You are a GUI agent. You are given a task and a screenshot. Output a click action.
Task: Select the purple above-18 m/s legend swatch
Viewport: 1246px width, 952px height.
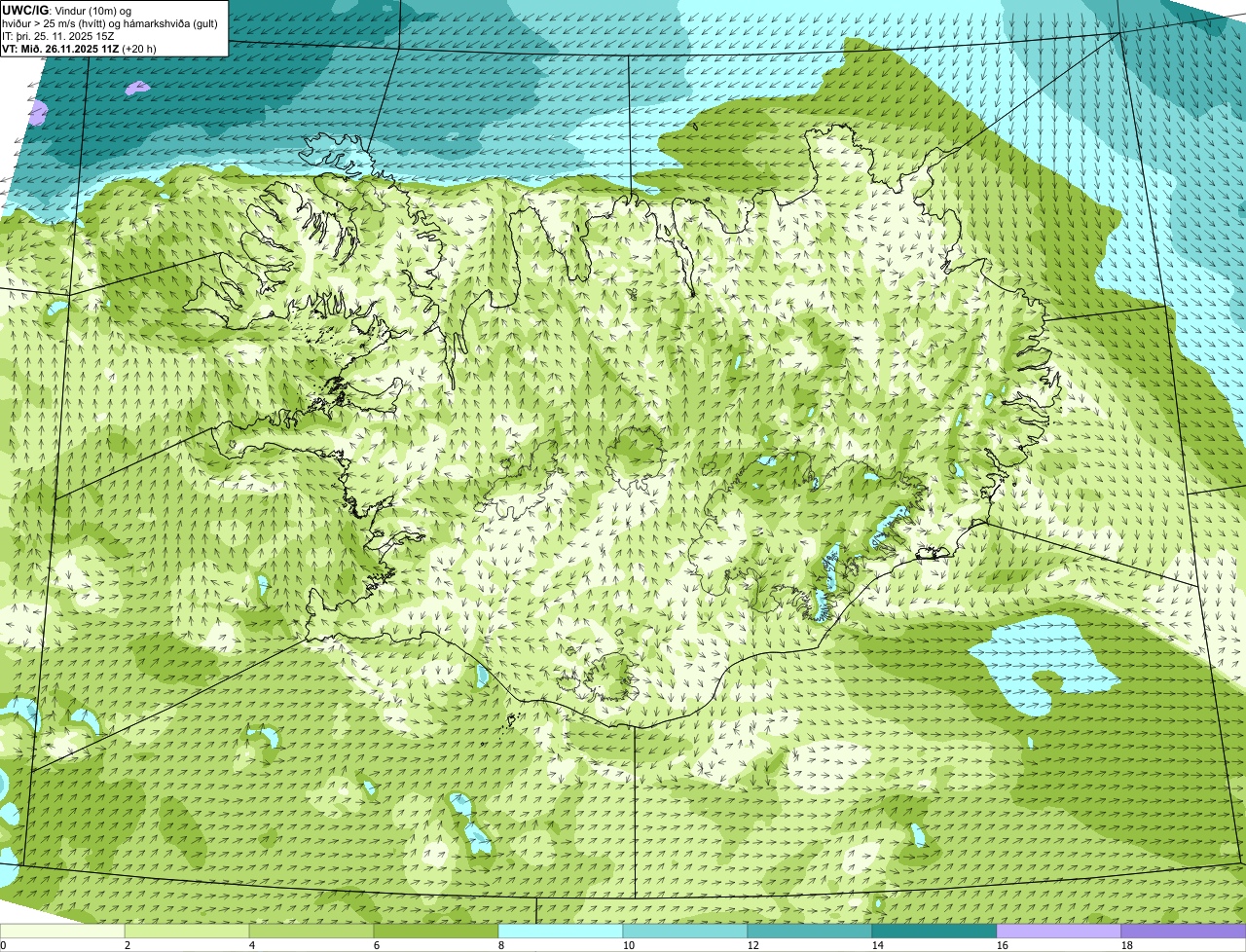click(x=1184, y=932)
